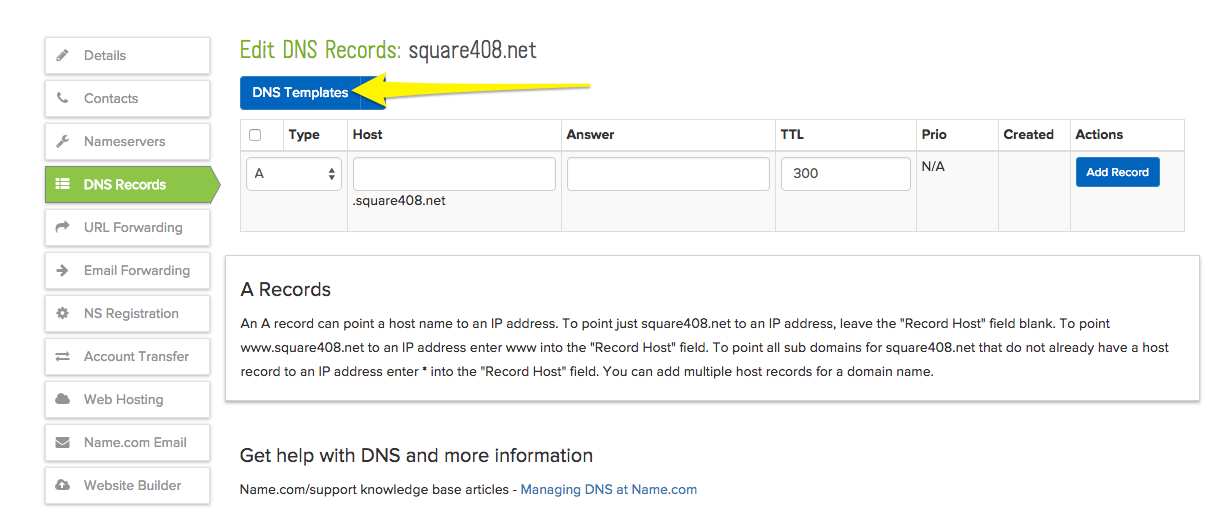
Task: Click into the Answer input field
Action: [668, 174]
